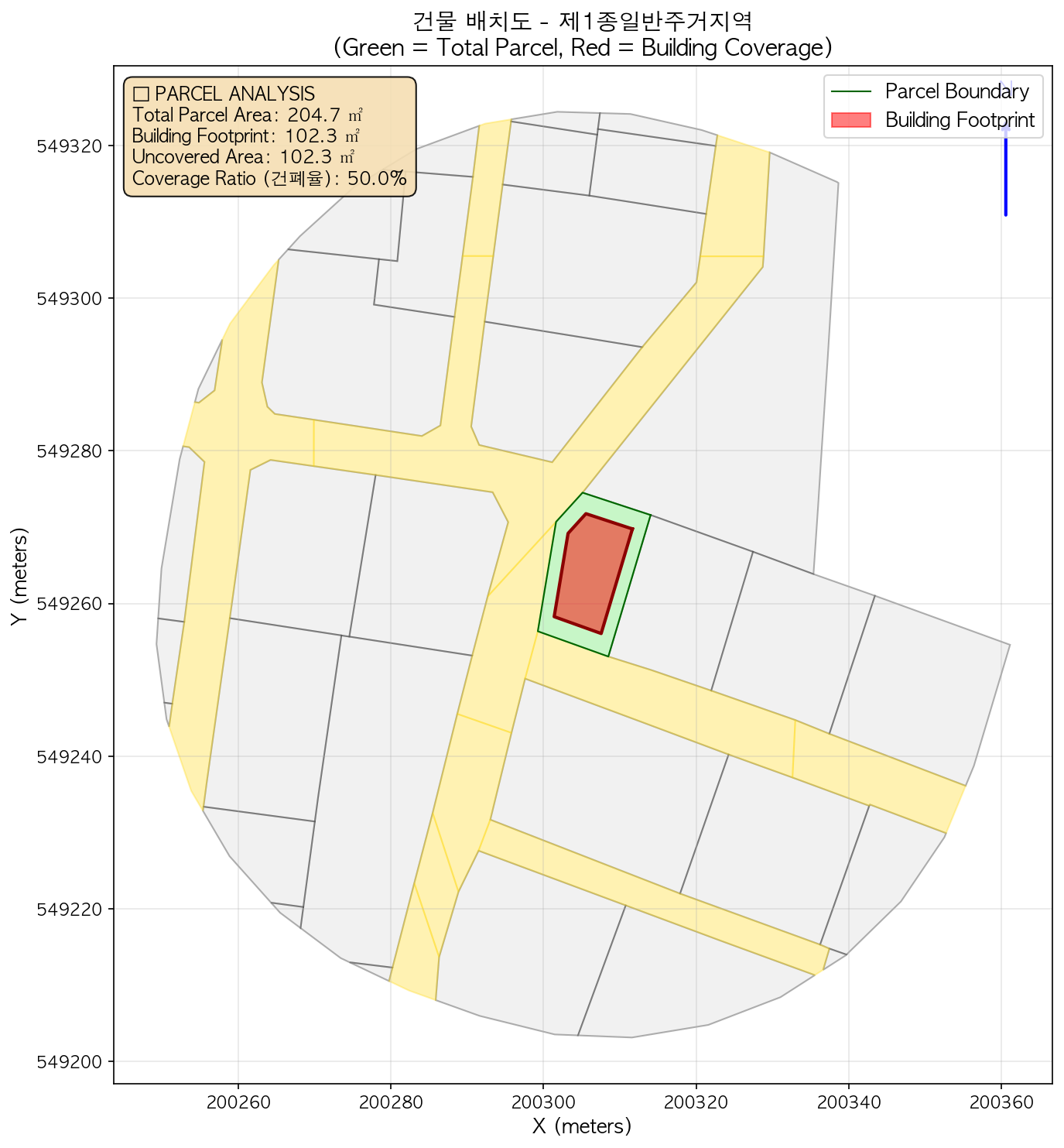Viewport: 1064px width, 1148px height.
Task: Click the Coverage Ratio 50.0% text
Action: click(x=269, y=179)
